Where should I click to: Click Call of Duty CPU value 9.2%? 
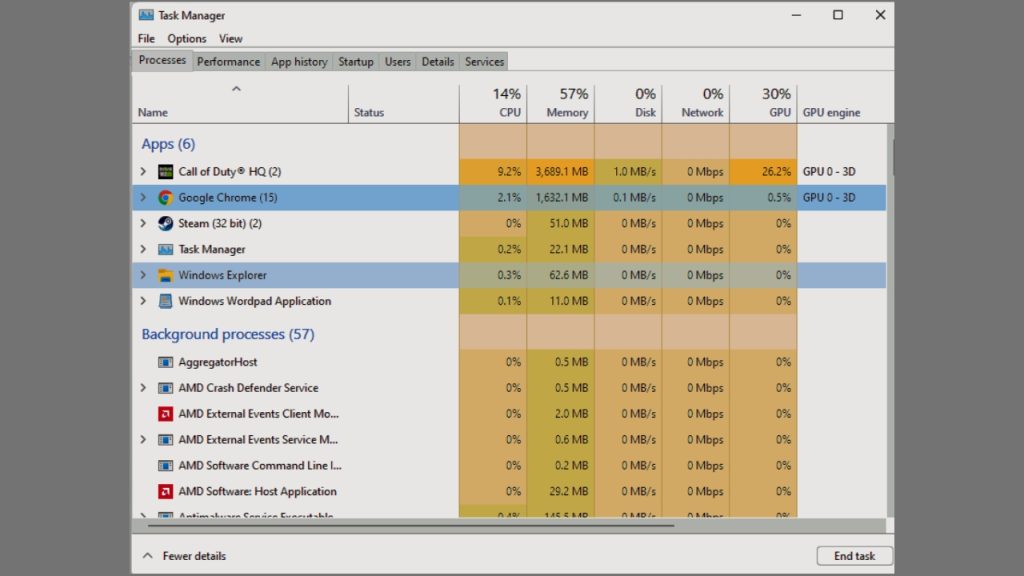(x=509, y=172)
